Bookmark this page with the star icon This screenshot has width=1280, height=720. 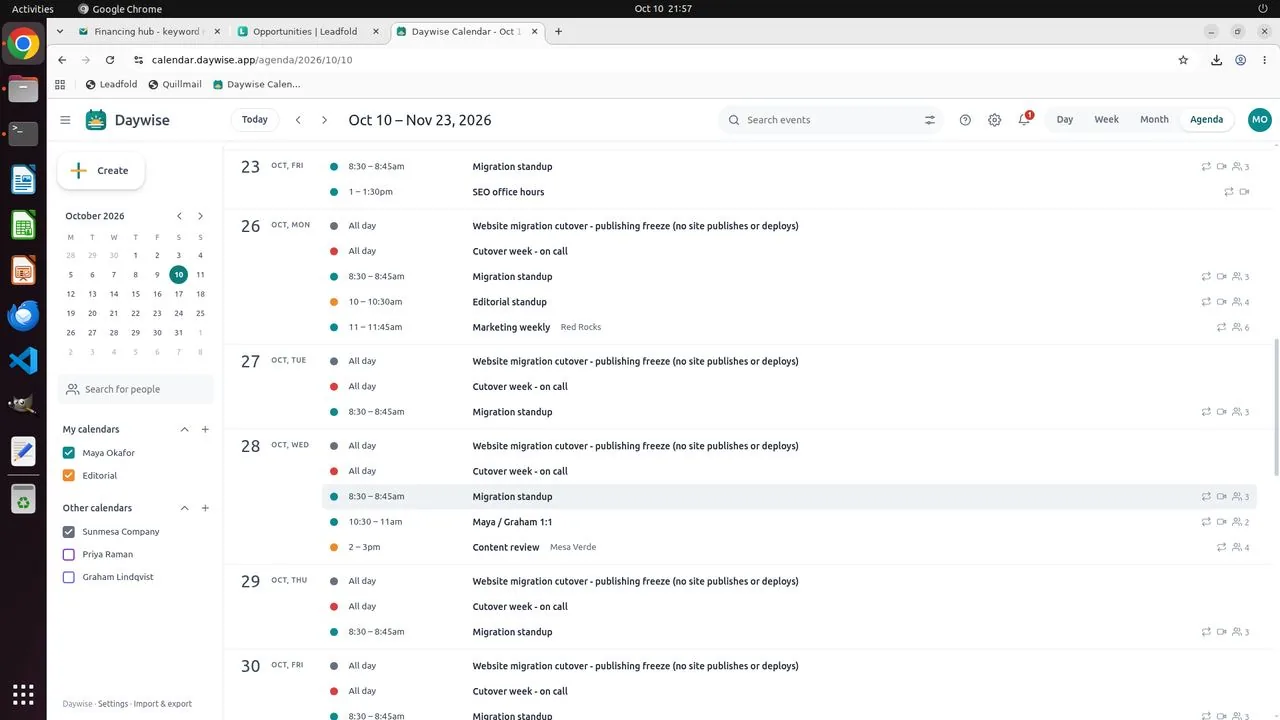tap(1183, 60)
